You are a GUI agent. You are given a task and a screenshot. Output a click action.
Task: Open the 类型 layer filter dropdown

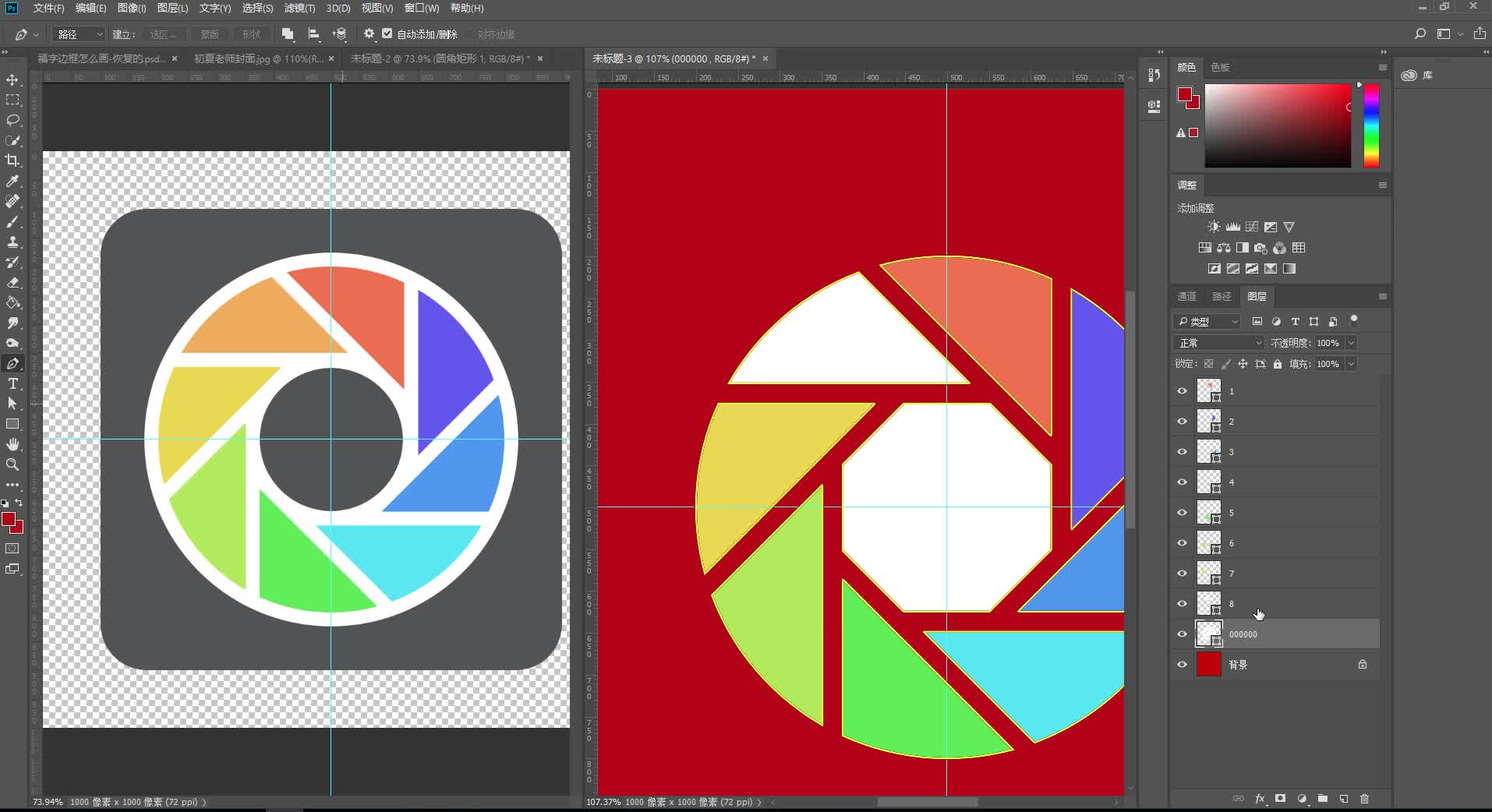(1207, 321)
